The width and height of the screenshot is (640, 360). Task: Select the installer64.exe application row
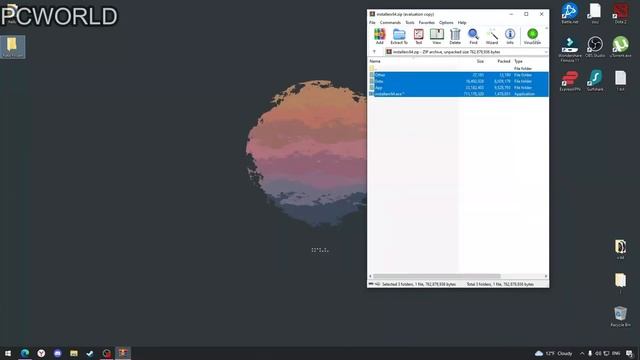pyautogui.click(x=458, y=94)
